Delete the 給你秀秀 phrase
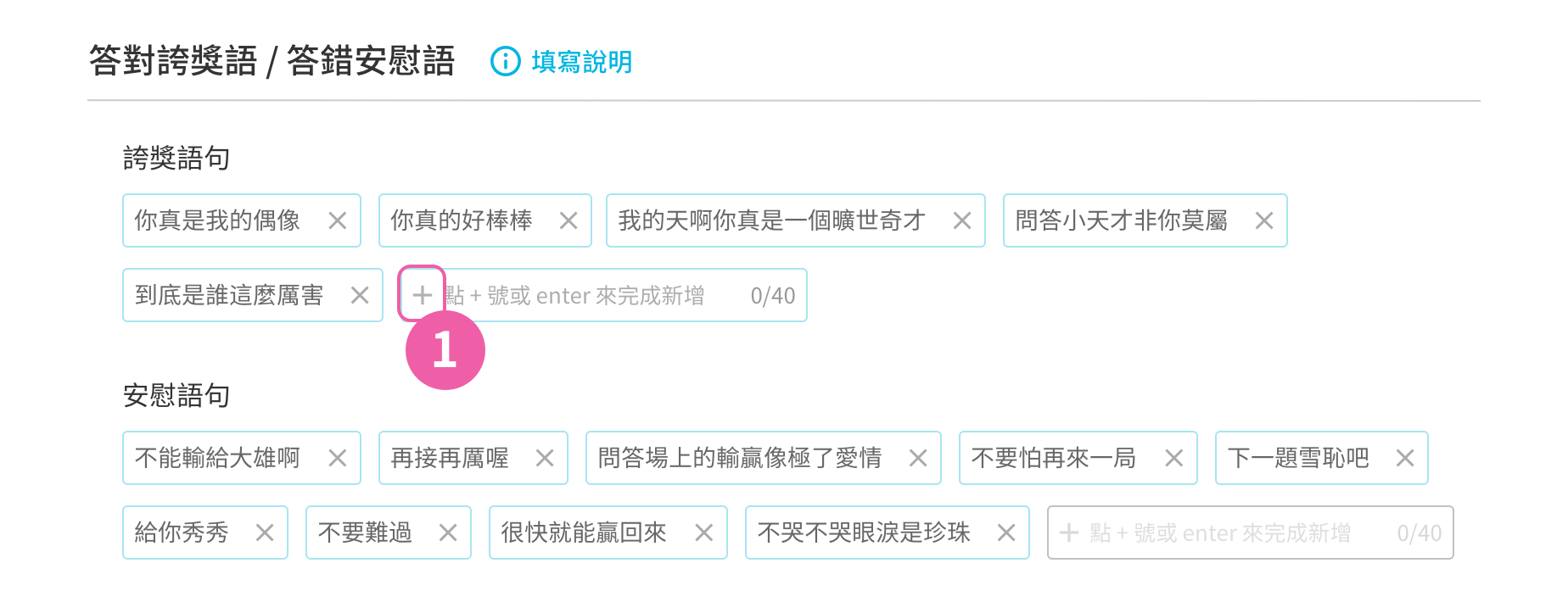Viewport: 1568px width, 602px height. click(x=265, y=533)
